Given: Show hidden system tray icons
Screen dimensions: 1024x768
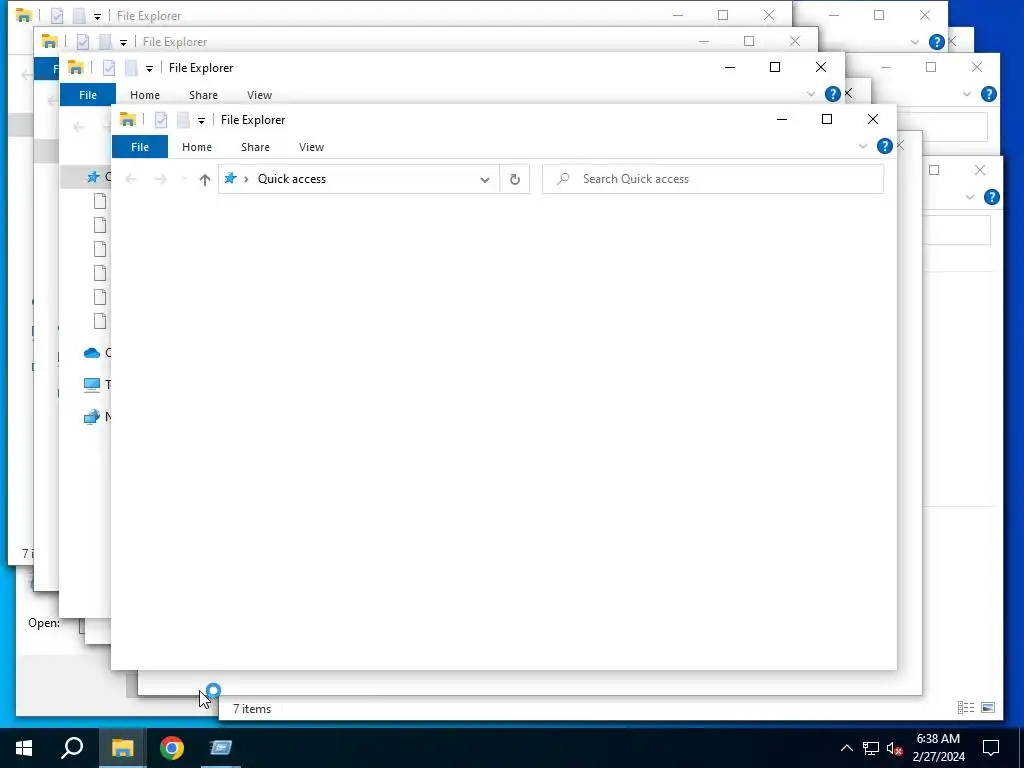Looking at the screenshot, I should (846, 748).
